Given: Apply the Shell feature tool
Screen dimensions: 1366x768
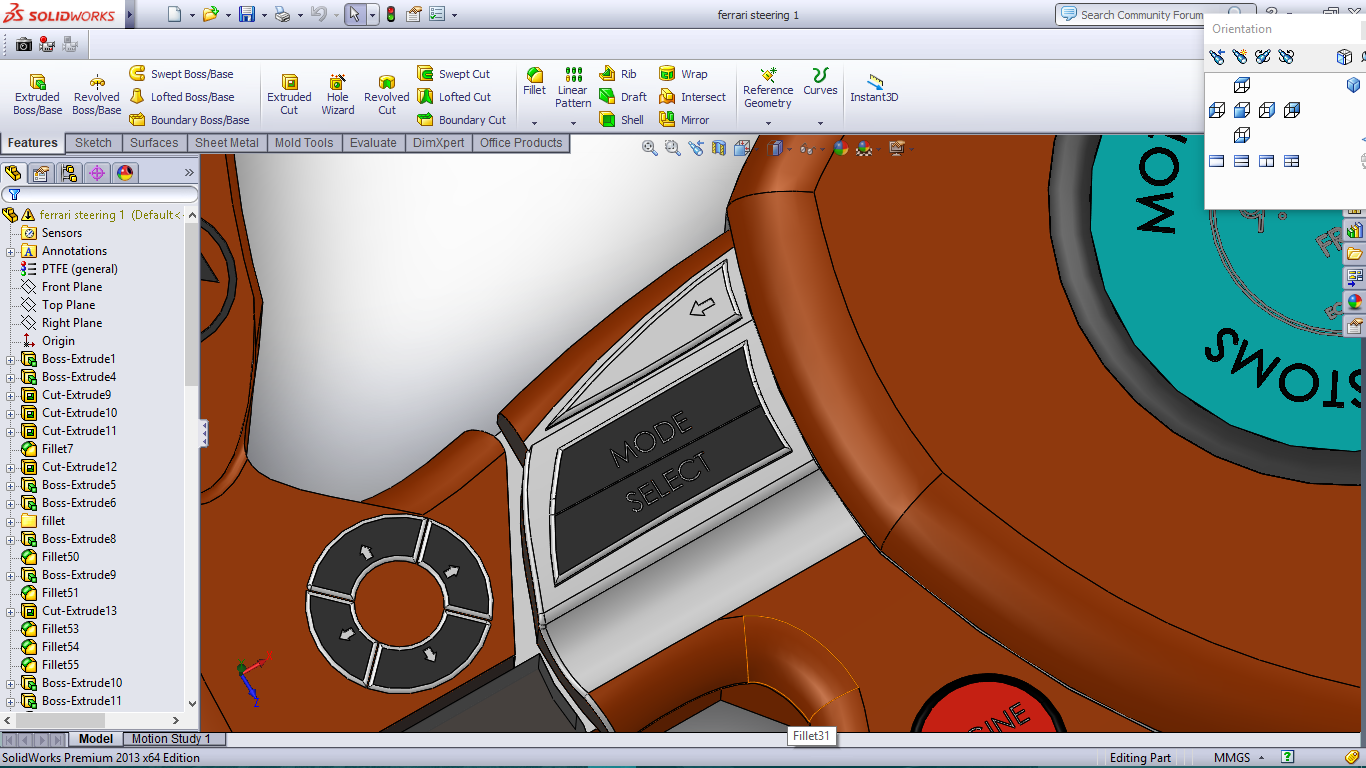Looking at the screenshot, I should [x=621, y=120].
